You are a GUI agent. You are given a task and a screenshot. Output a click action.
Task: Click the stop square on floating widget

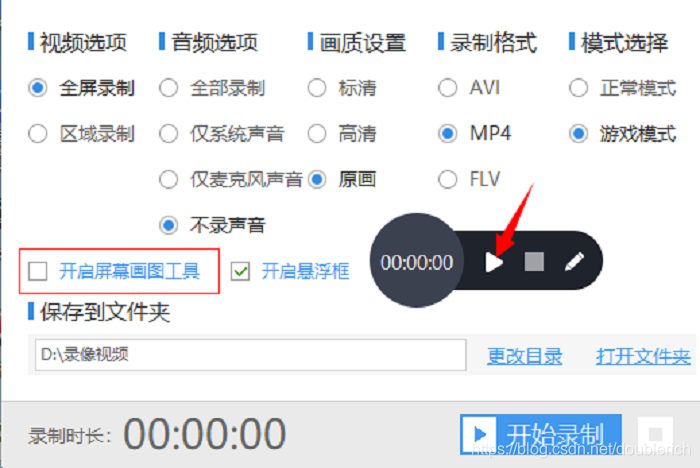pyautogui.click(x=534, y=262)
